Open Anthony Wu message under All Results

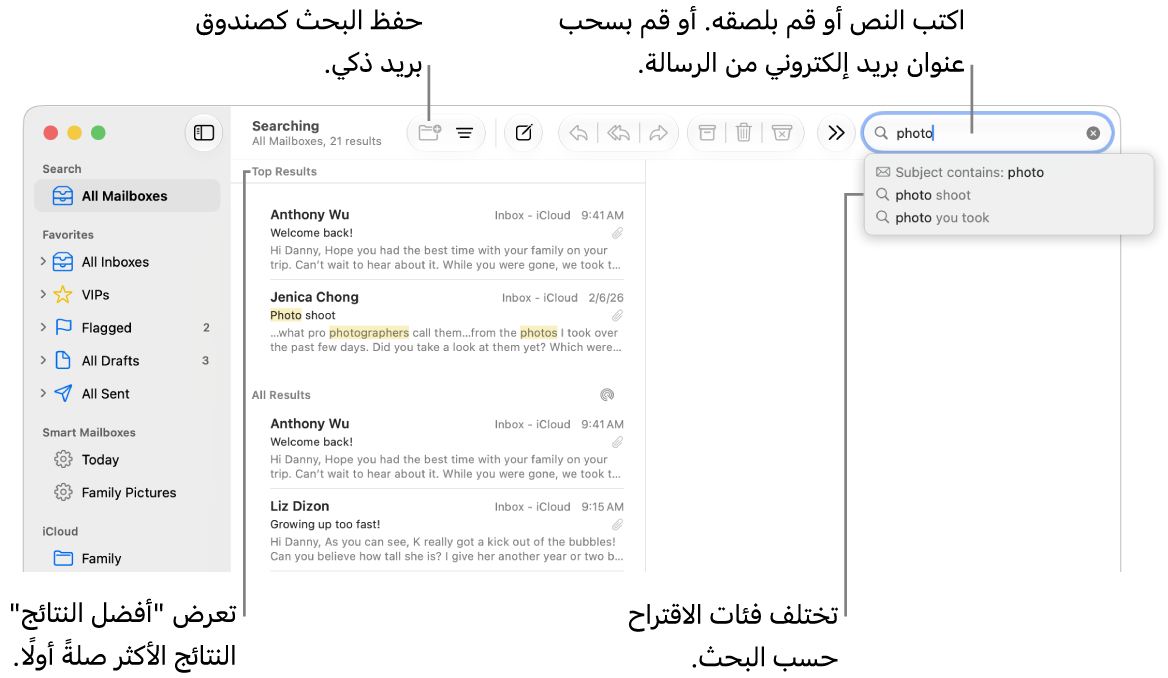pyautogui.click(x=447, y=449)
